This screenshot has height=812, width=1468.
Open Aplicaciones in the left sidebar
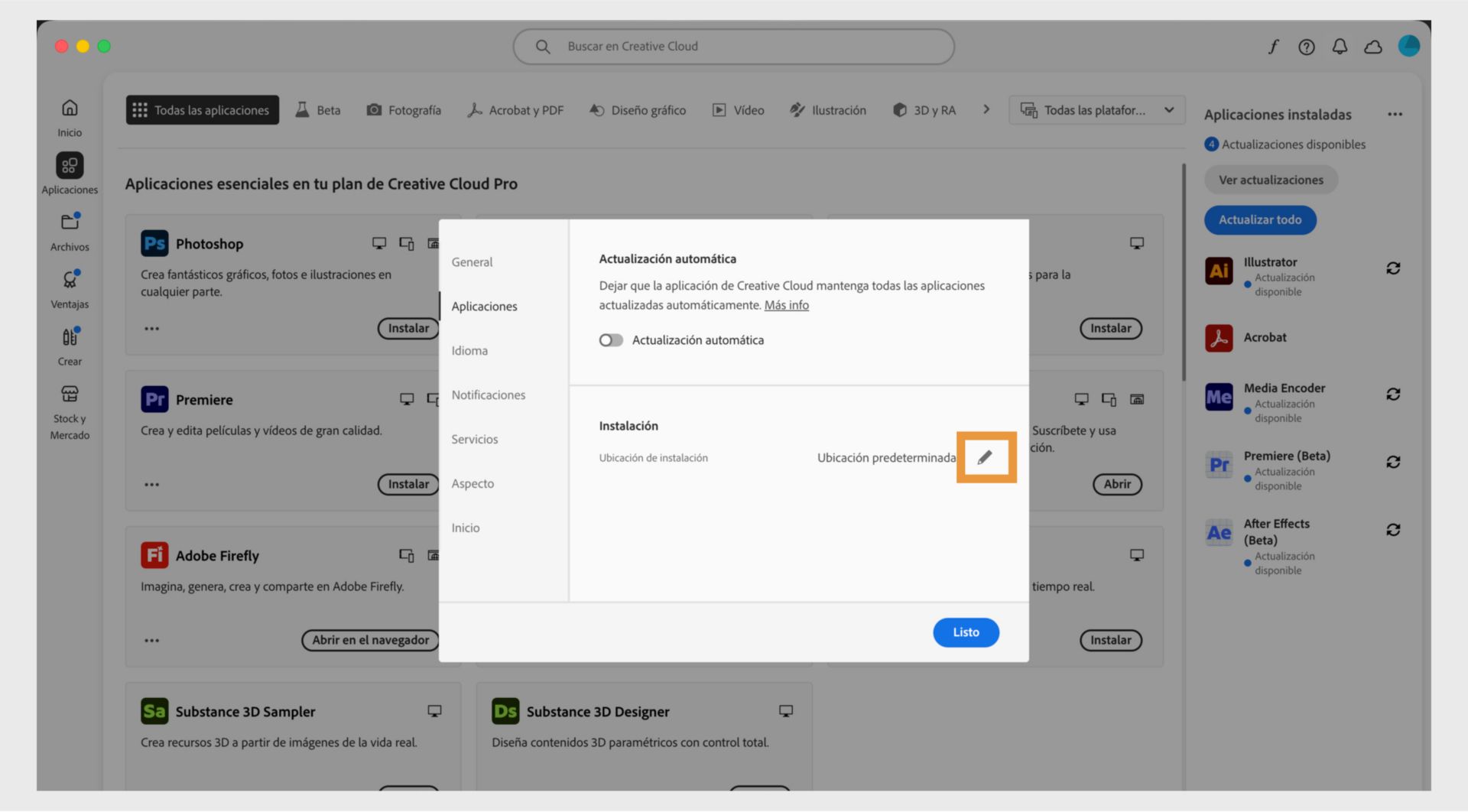70,174
